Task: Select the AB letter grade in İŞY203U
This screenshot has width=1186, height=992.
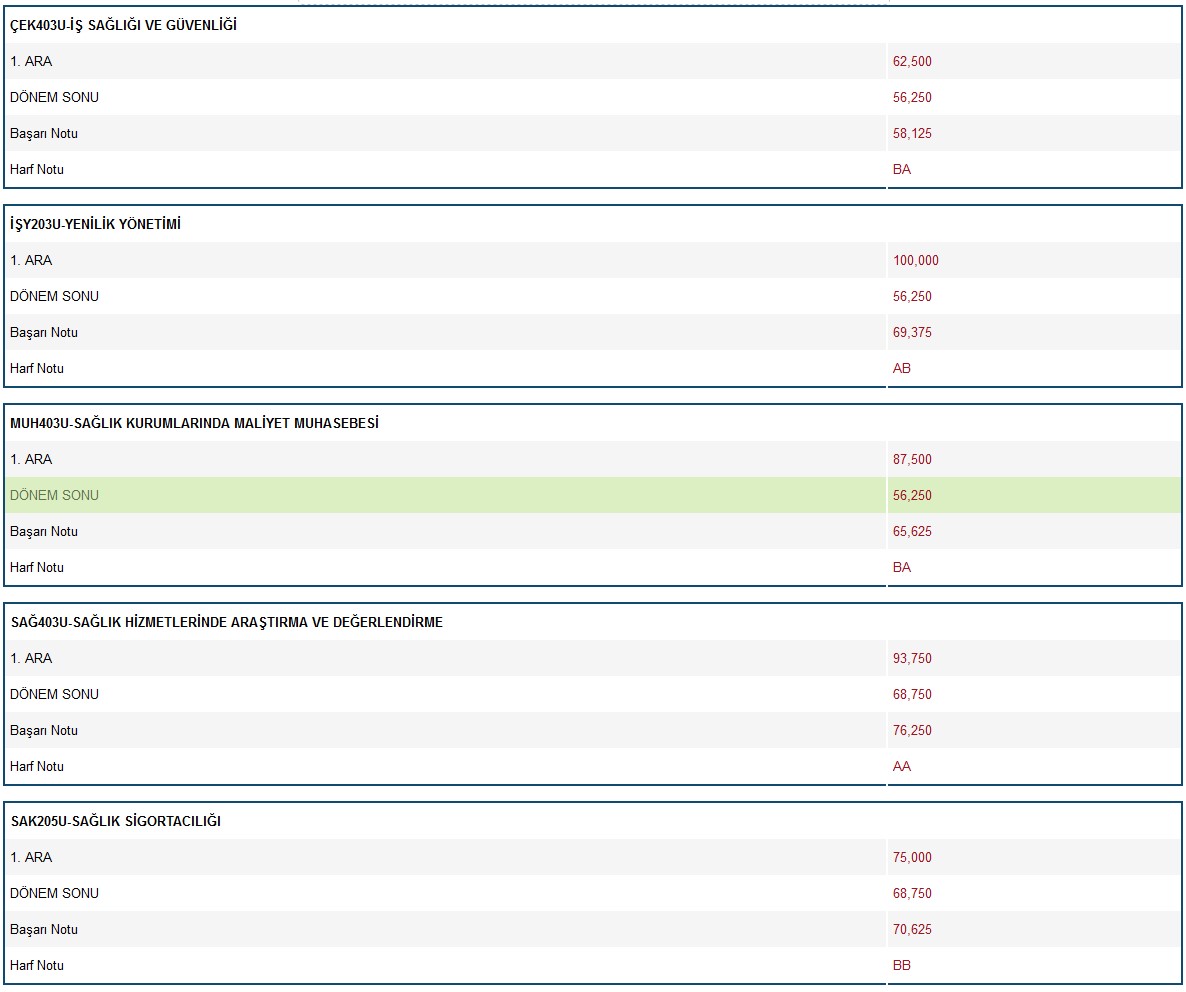Action: (x=902, y=368)
